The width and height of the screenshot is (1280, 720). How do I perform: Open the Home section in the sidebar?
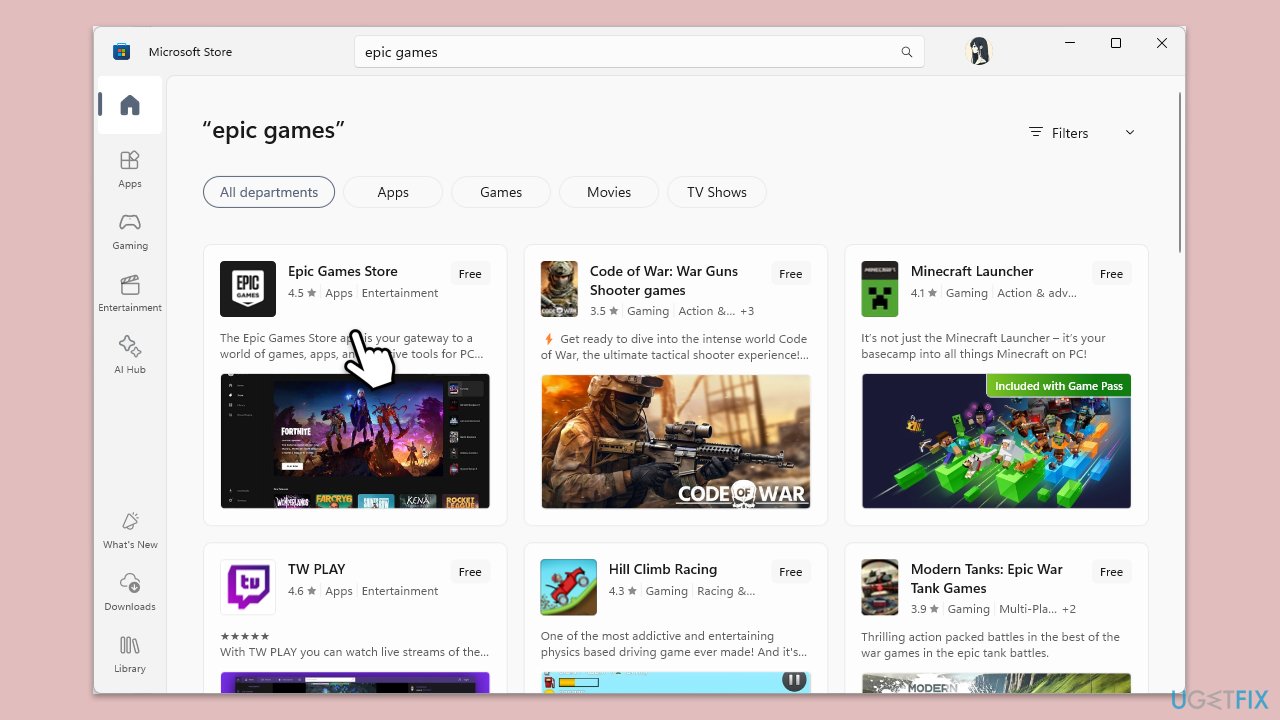pos(129,104)
